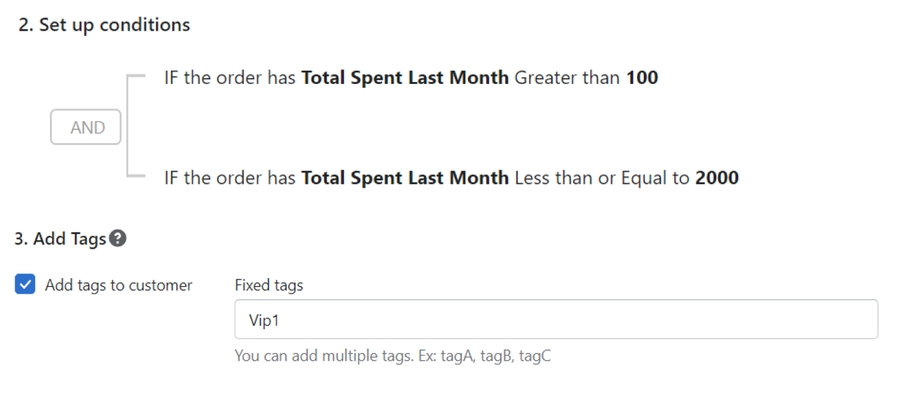
Task: Click the bracket line joining both conditions
Action: click(x=129, y=128)
